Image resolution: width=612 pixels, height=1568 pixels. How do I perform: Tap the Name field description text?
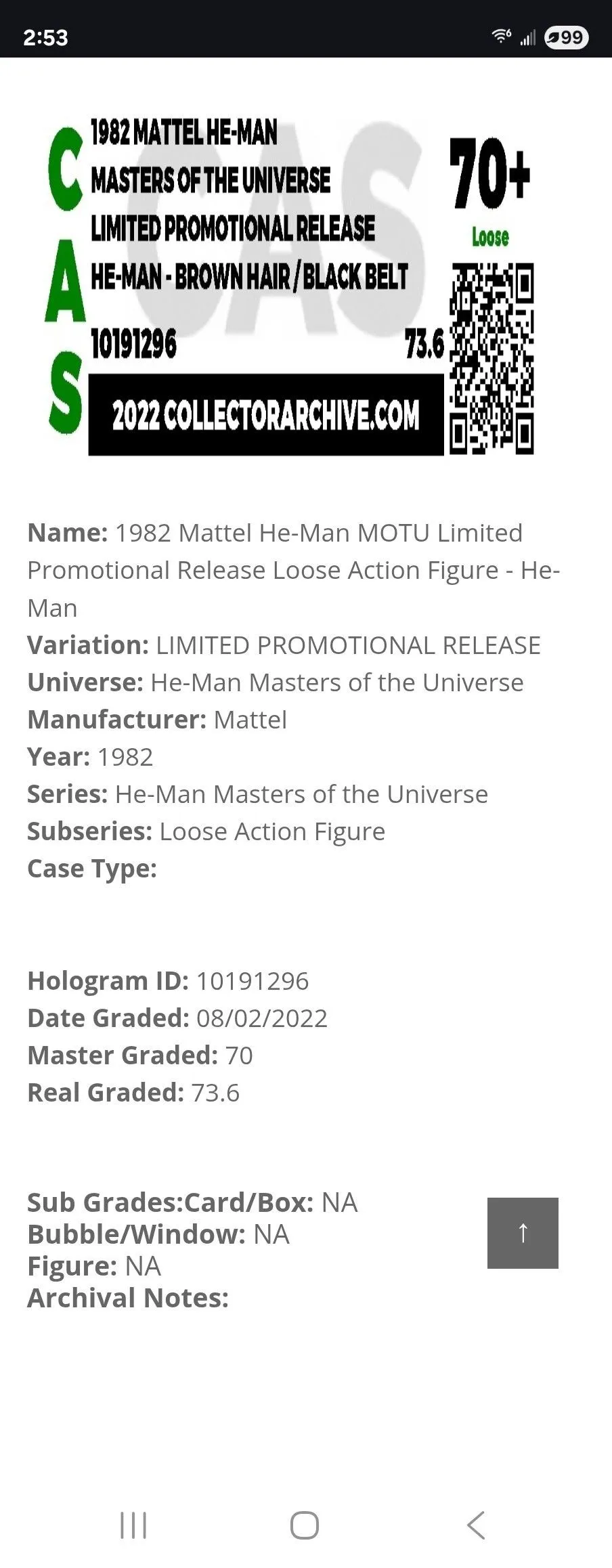tap(294, 570)
